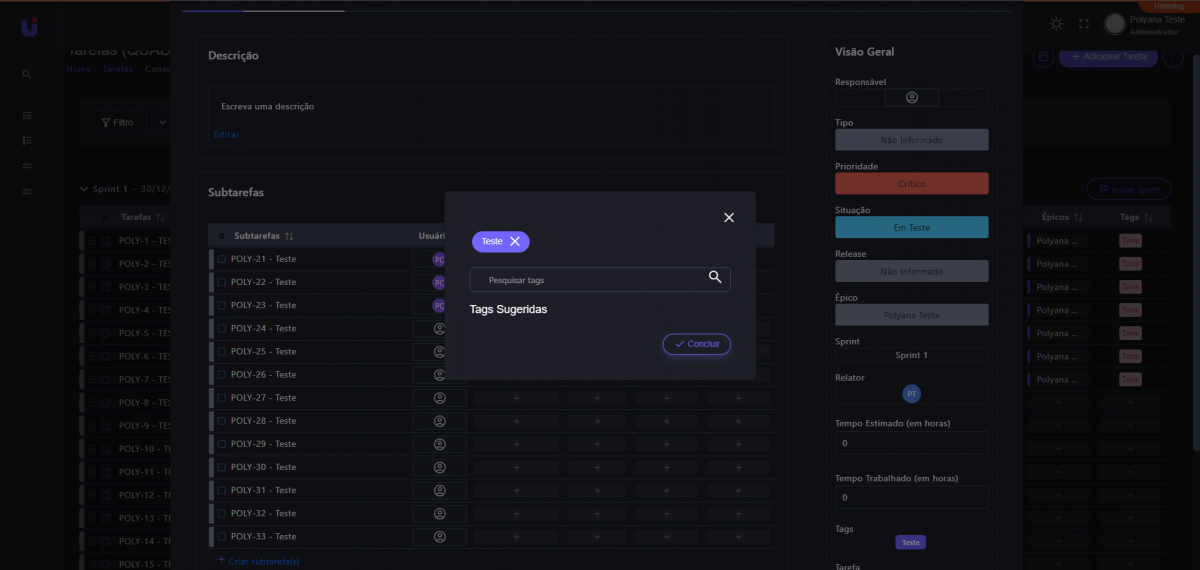Click the PT avatar under Relator
1200x570 pixels.
[x=912, y=394]
